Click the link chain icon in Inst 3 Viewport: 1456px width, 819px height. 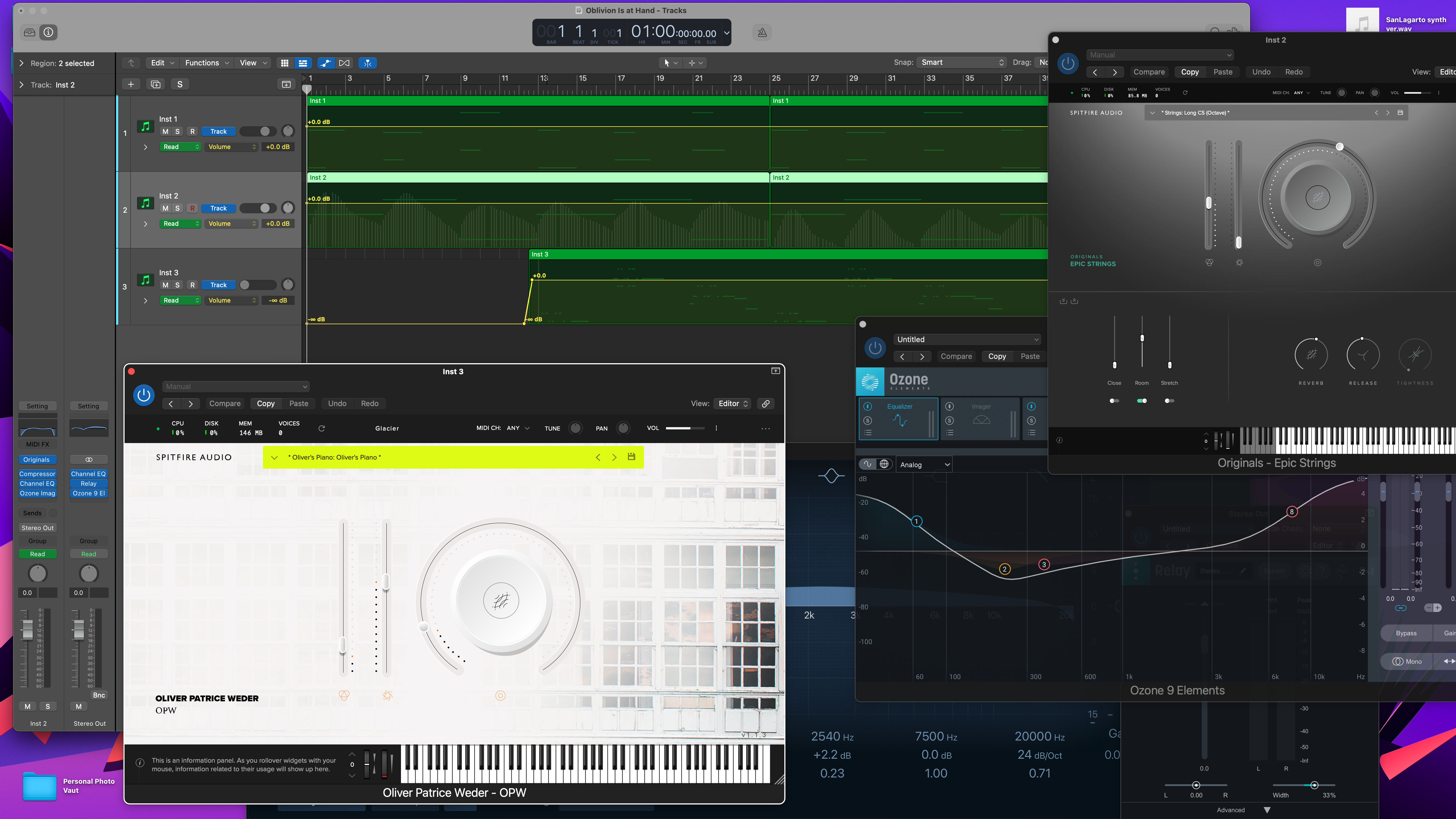click(x=765, y=404)
